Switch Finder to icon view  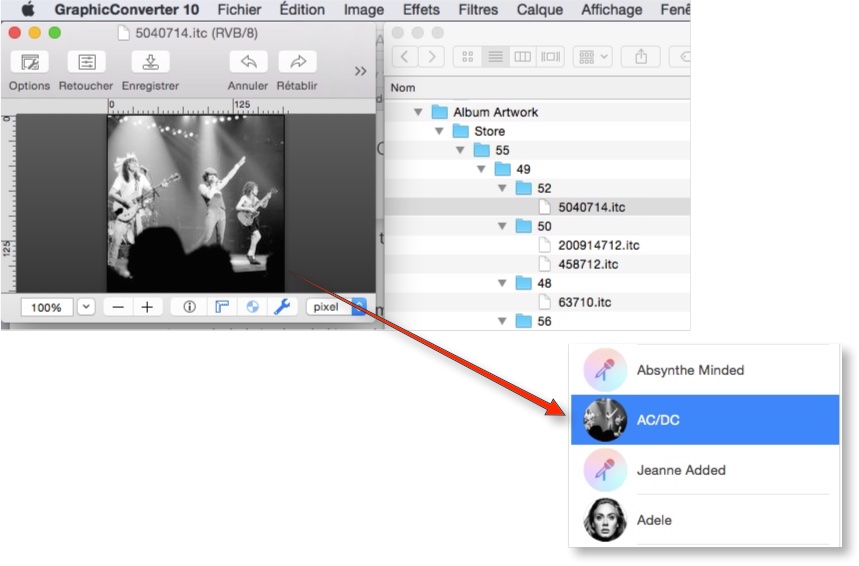click(467, 57)
